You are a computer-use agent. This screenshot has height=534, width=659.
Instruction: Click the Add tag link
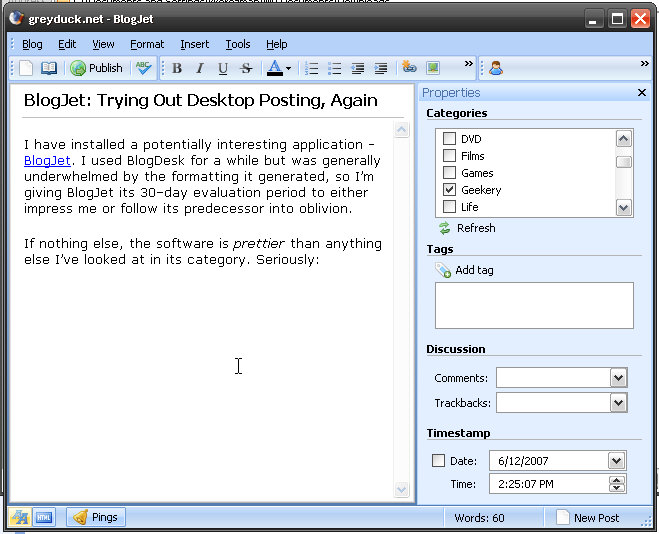click(x=464, y=270)
